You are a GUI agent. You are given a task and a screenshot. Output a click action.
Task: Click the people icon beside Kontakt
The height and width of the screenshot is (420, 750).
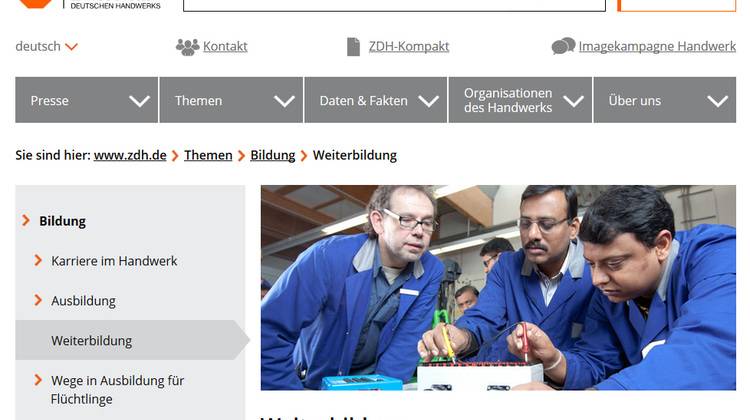(188, 47)
